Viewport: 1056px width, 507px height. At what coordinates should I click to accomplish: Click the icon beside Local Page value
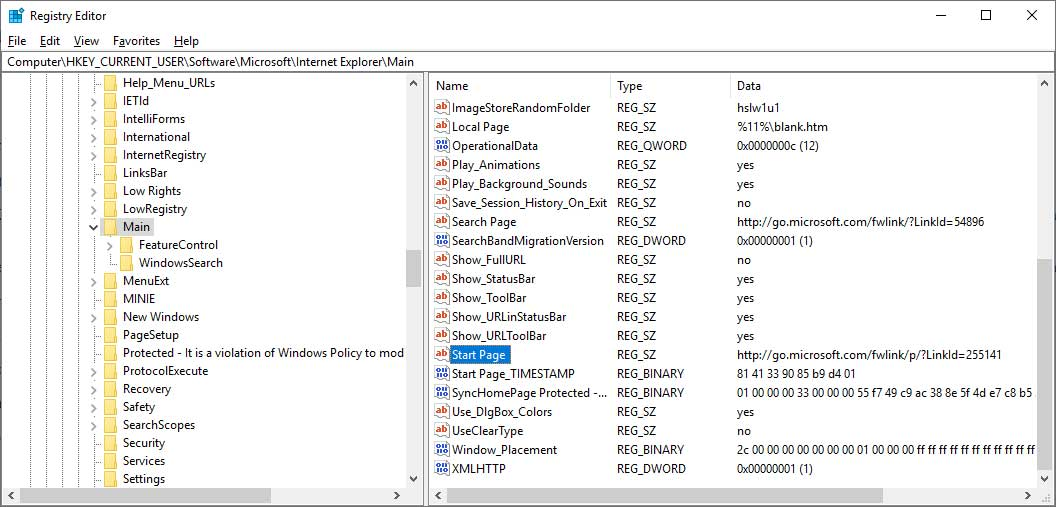pos(442,126)
